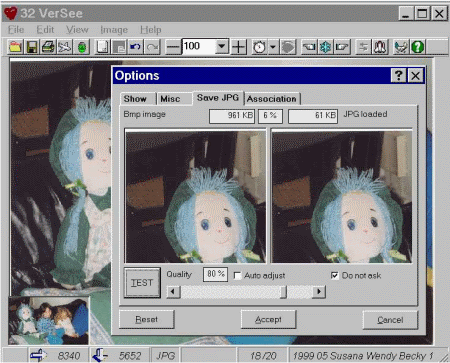450x363 pixels.
Task: Open the View menu
Action: (77, 30)
